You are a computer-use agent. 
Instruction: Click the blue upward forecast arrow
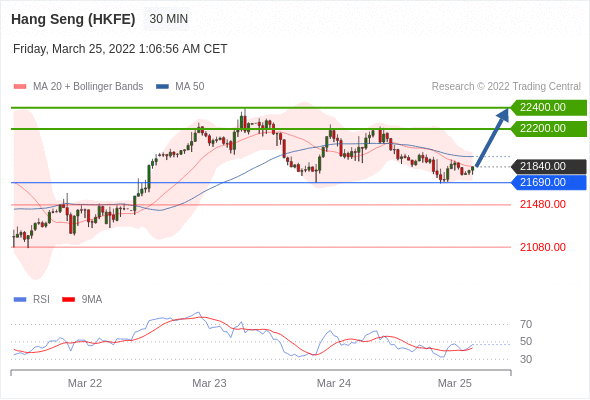pos(492,137)
